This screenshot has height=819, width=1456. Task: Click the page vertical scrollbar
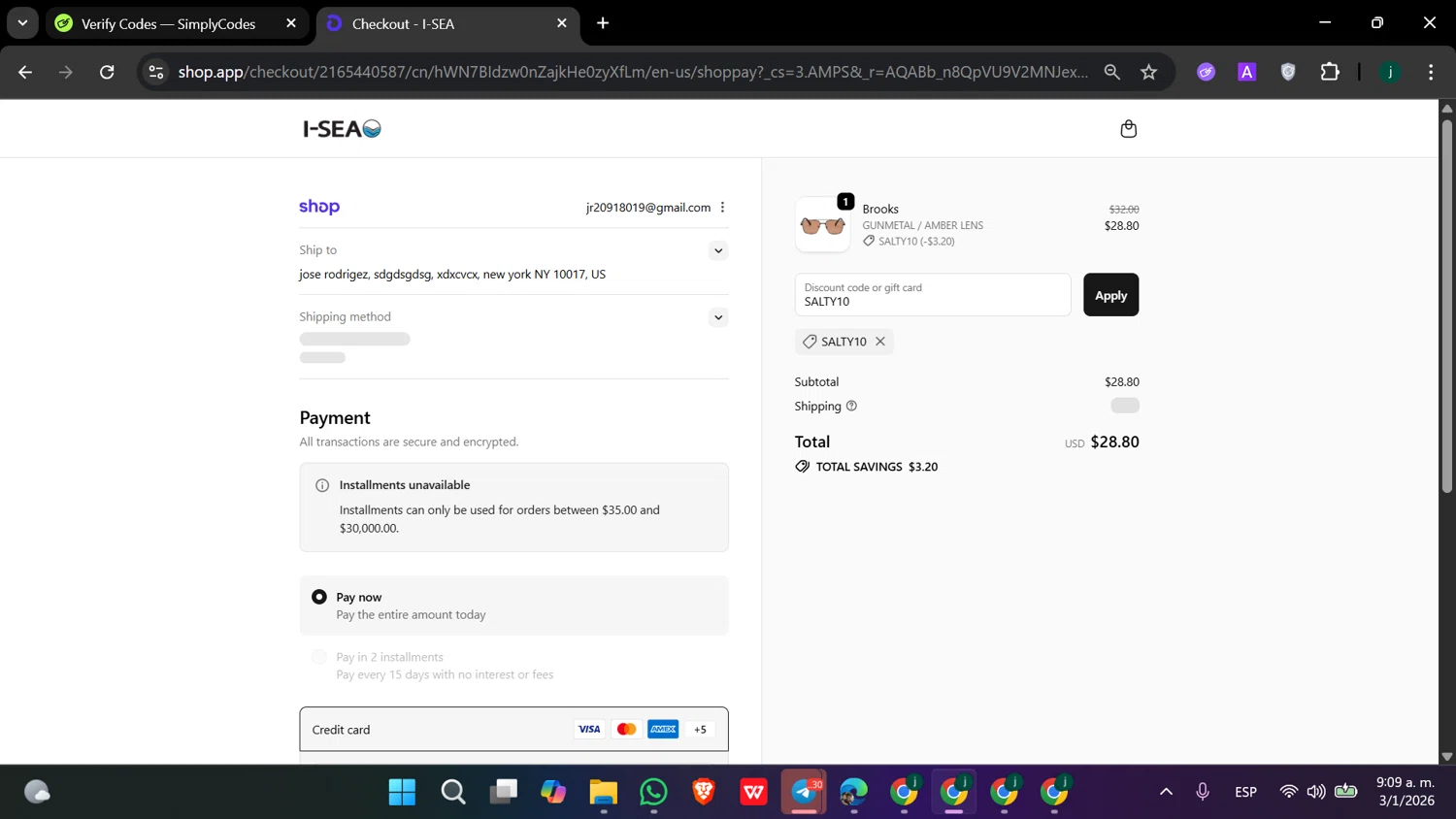click(1446, 307)
